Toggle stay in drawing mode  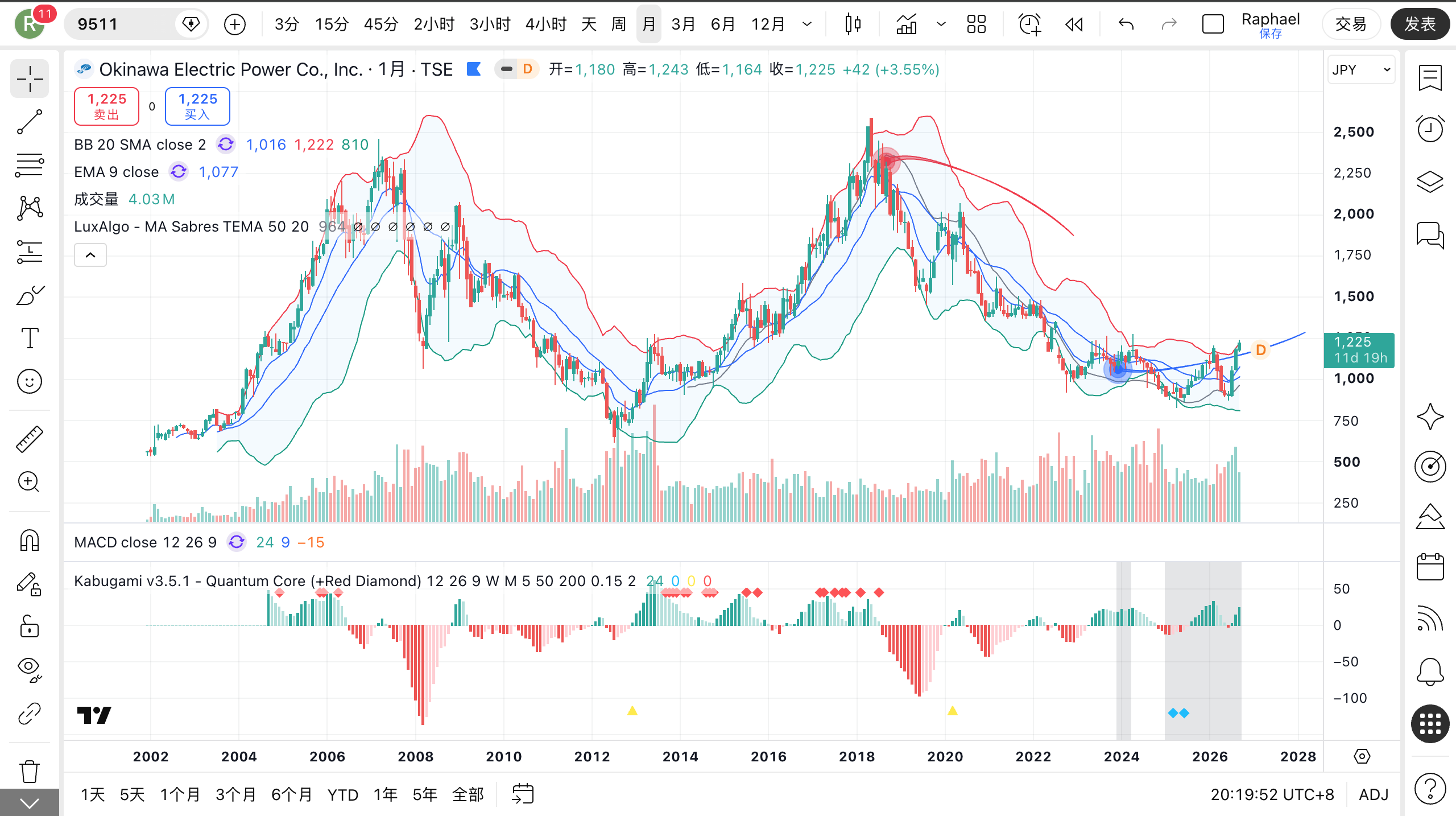click(30, 584)
